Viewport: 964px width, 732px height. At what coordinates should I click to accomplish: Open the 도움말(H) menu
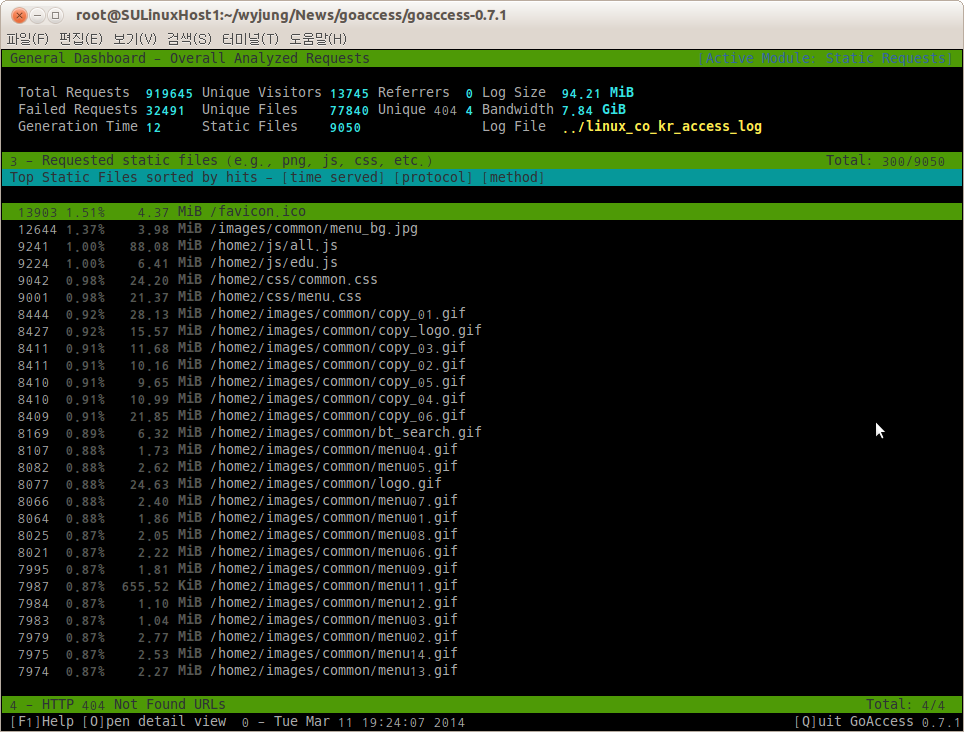coord(318,39)
